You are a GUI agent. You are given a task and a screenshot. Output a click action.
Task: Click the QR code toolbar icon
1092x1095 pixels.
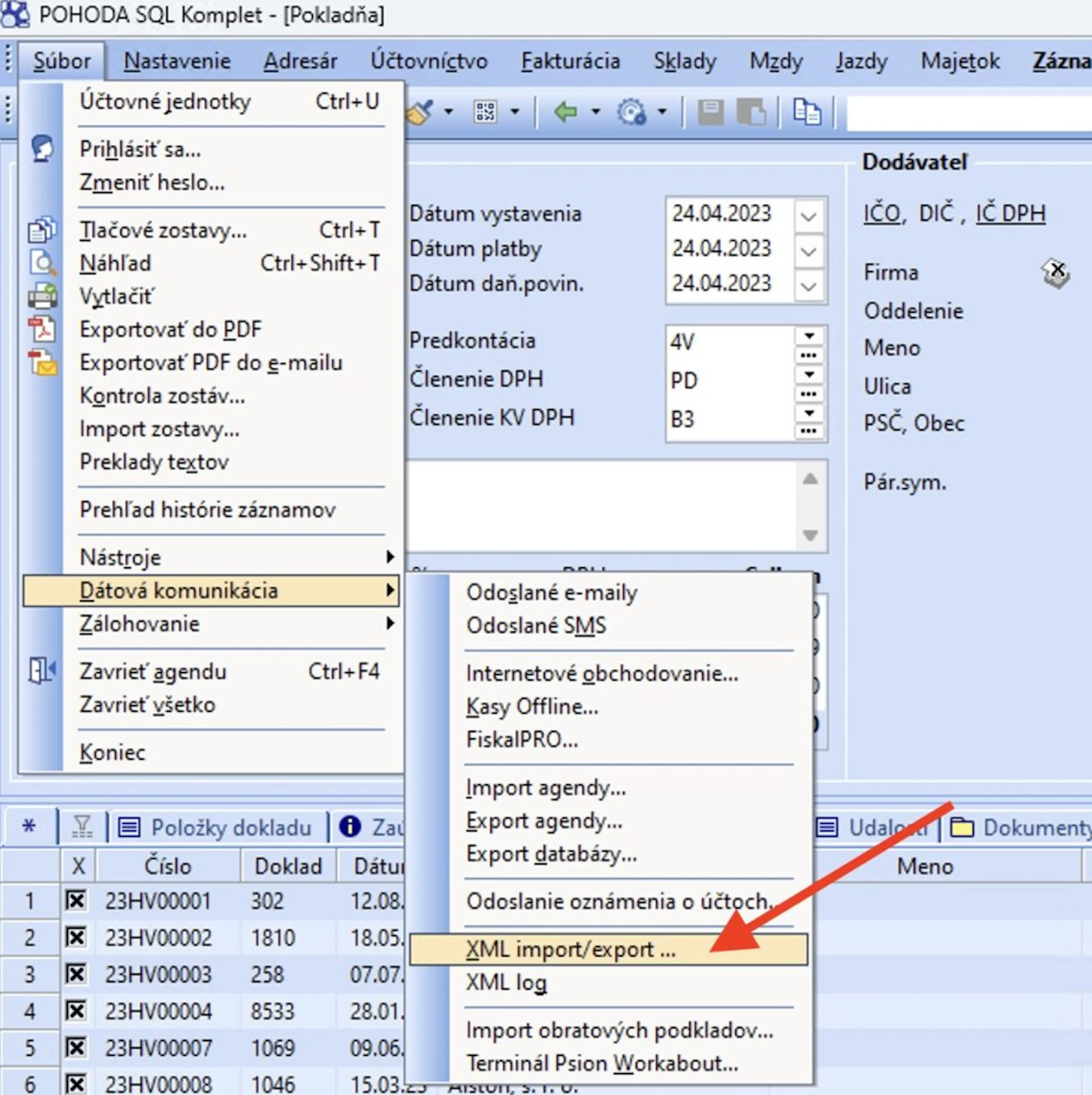[485, 112]
